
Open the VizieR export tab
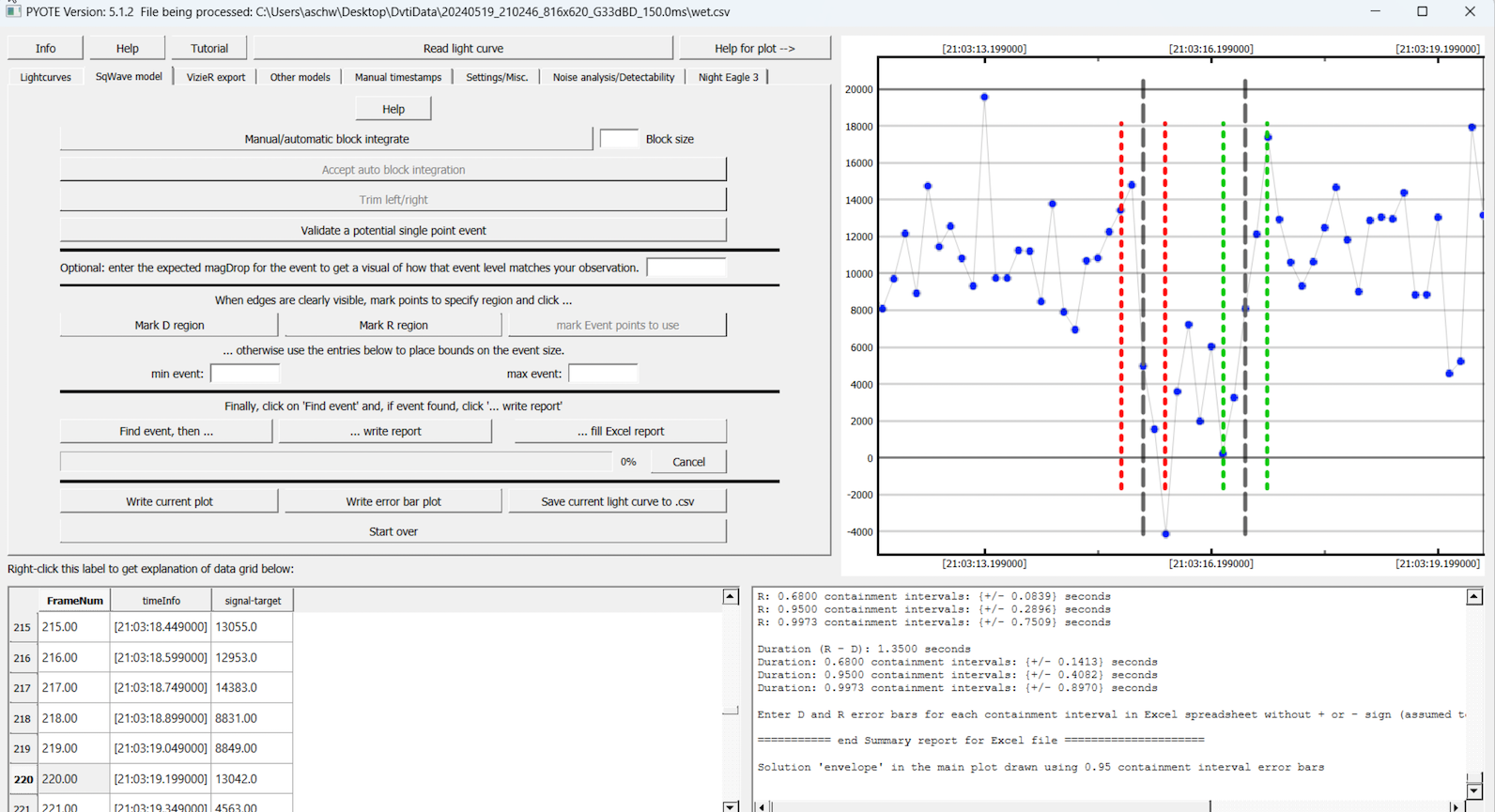click(x=215, y=77)
